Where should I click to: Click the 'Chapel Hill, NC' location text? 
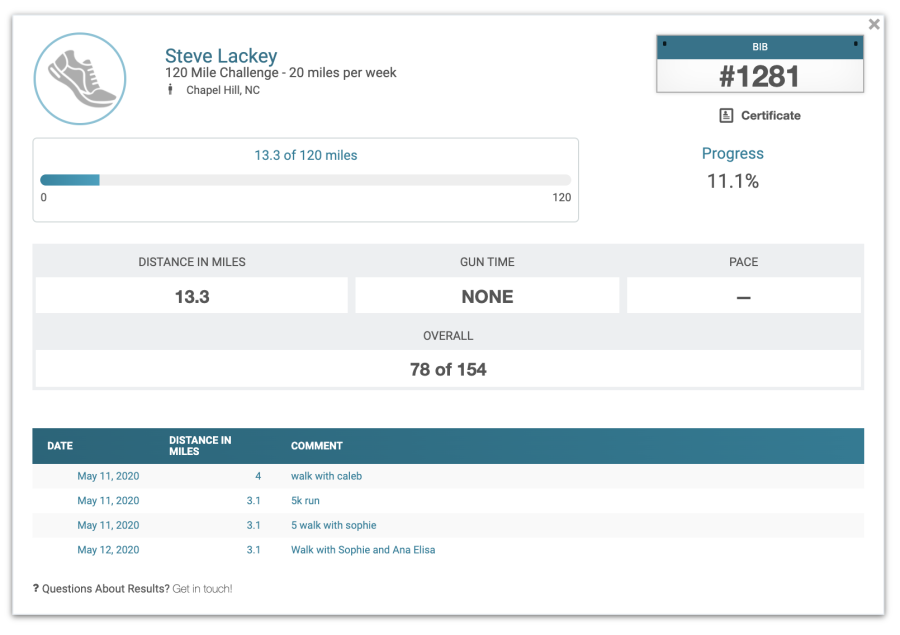tap(223, 90)
